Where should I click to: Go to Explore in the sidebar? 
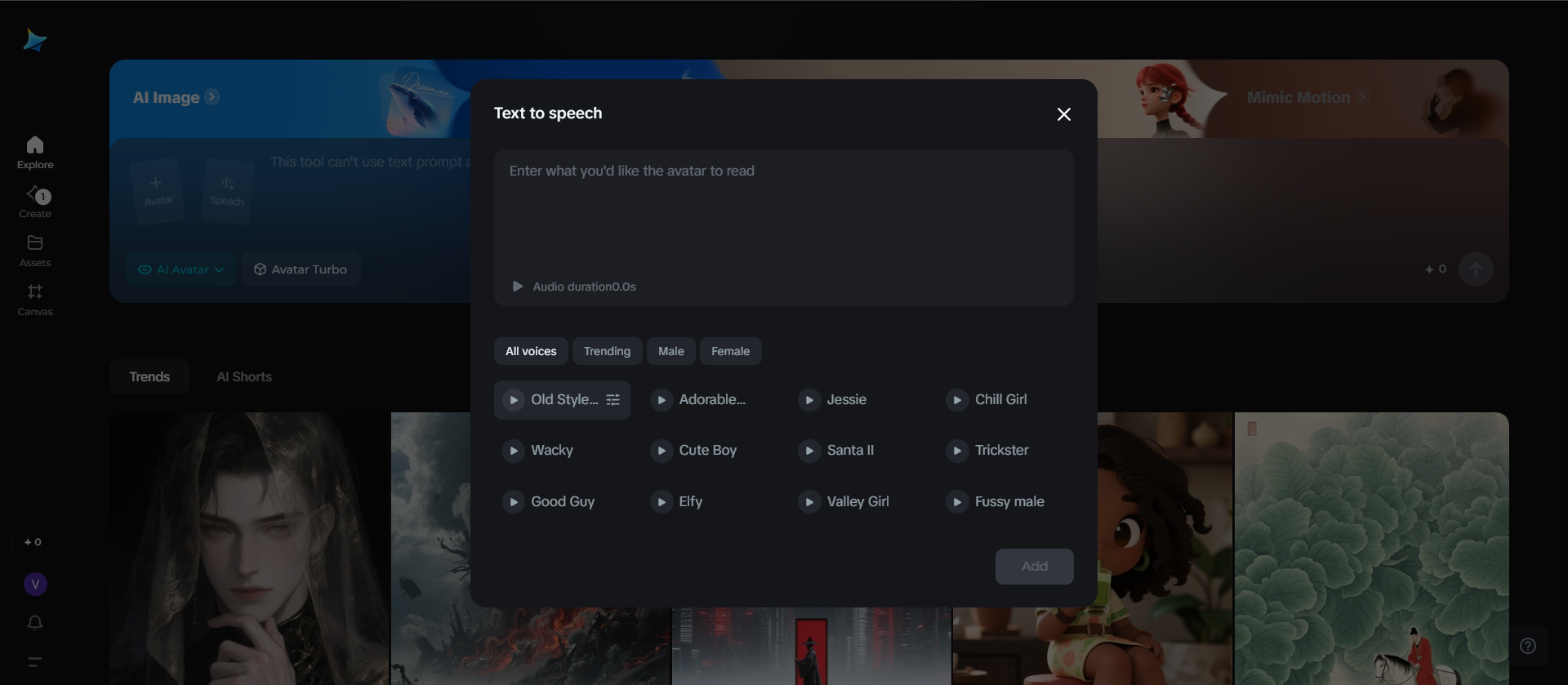(x=35, y=153)
